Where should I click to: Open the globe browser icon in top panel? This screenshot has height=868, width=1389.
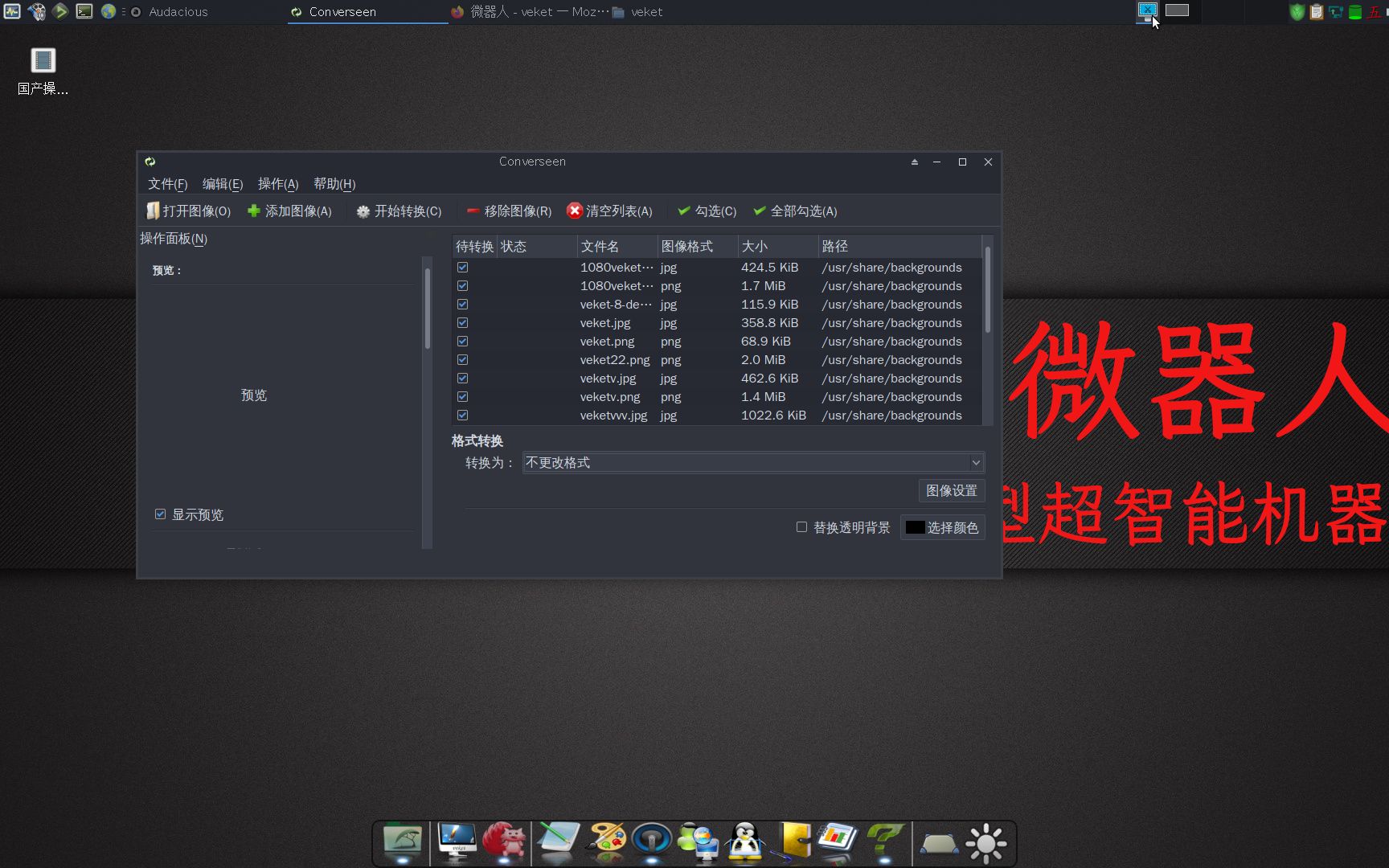109,11
